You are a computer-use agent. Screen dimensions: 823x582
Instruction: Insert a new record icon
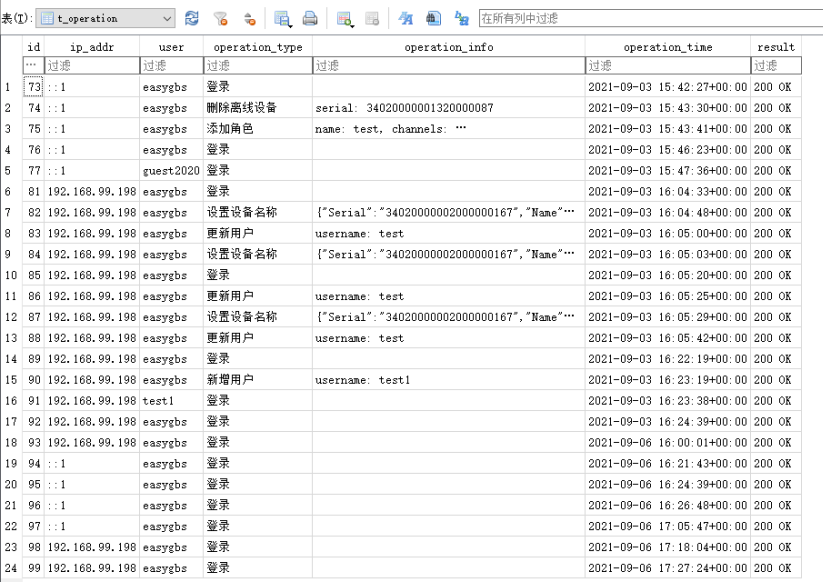[345, 19]
